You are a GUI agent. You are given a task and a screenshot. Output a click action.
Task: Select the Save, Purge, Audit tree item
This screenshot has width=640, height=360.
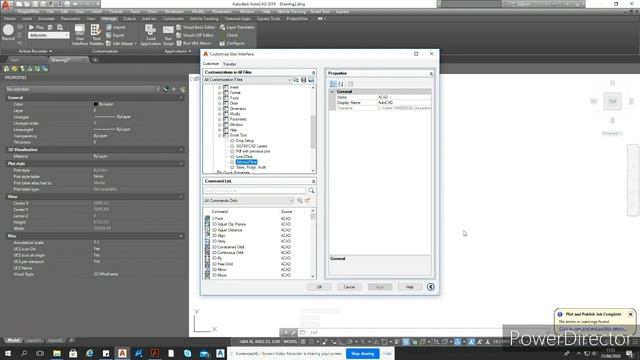[251, 167]
